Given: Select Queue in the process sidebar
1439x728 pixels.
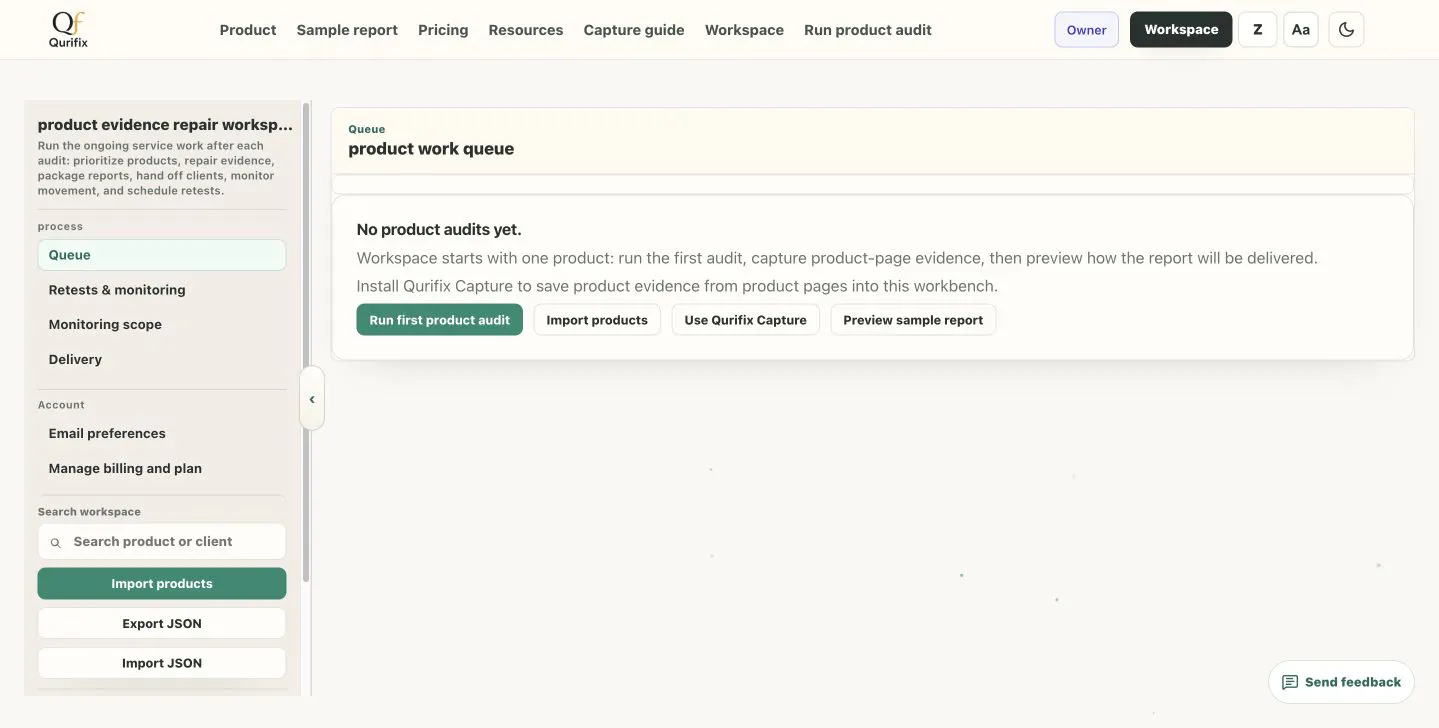Looking at the screenshot, I should click(x=162, y=255).
